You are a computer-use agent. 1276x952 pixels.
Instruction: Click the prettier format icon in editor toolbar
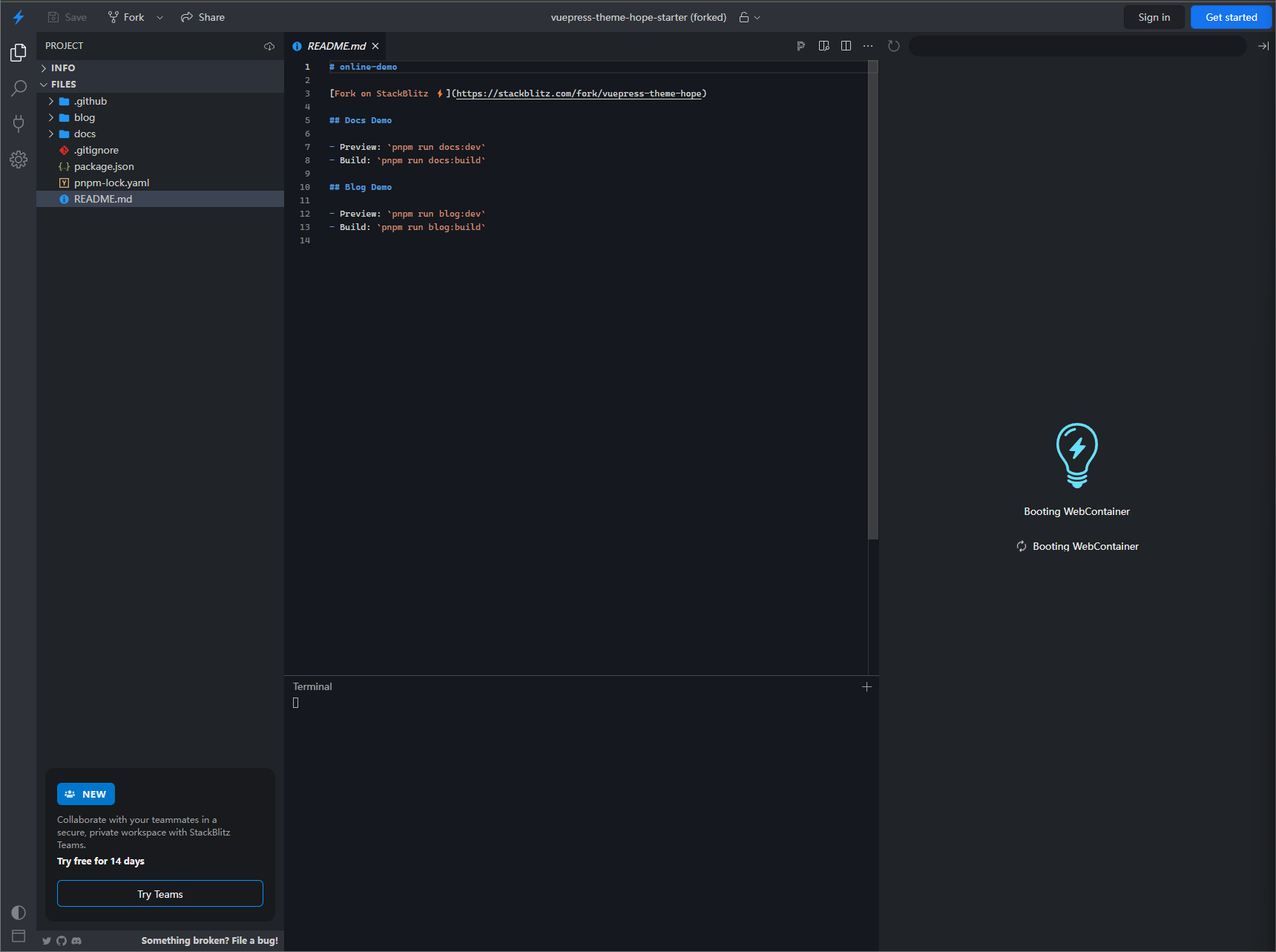coord(801,46)
